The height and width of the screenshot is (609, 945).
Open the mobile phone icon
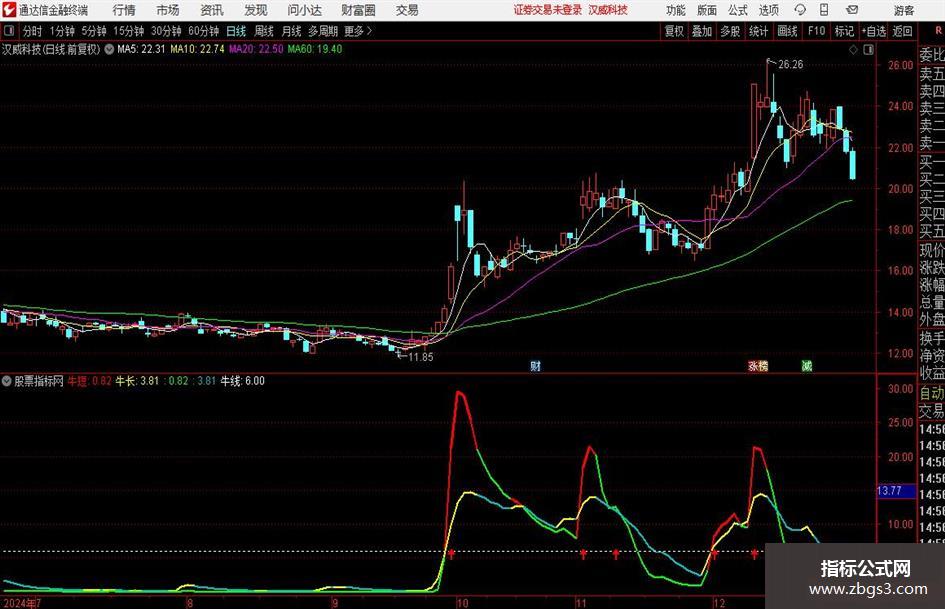click(824, 10)
